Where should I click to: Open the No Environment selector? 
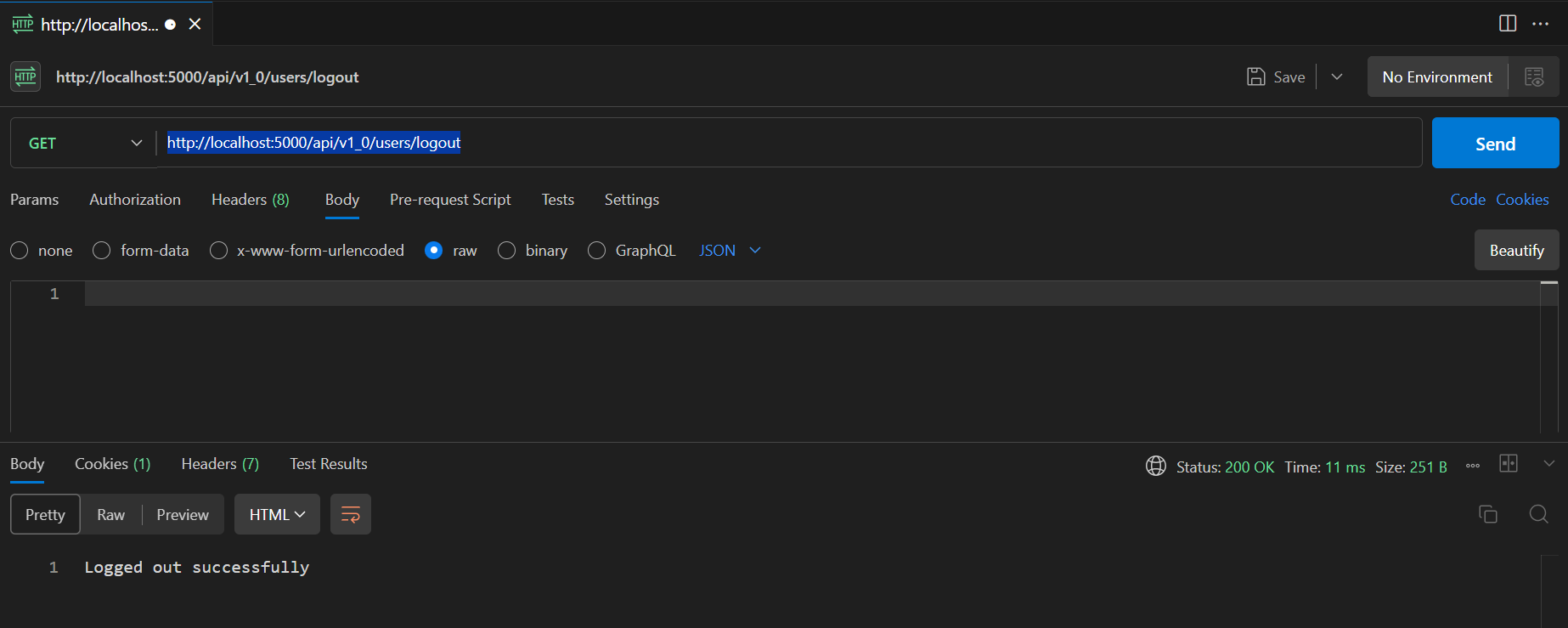[x=1437, y=76]
